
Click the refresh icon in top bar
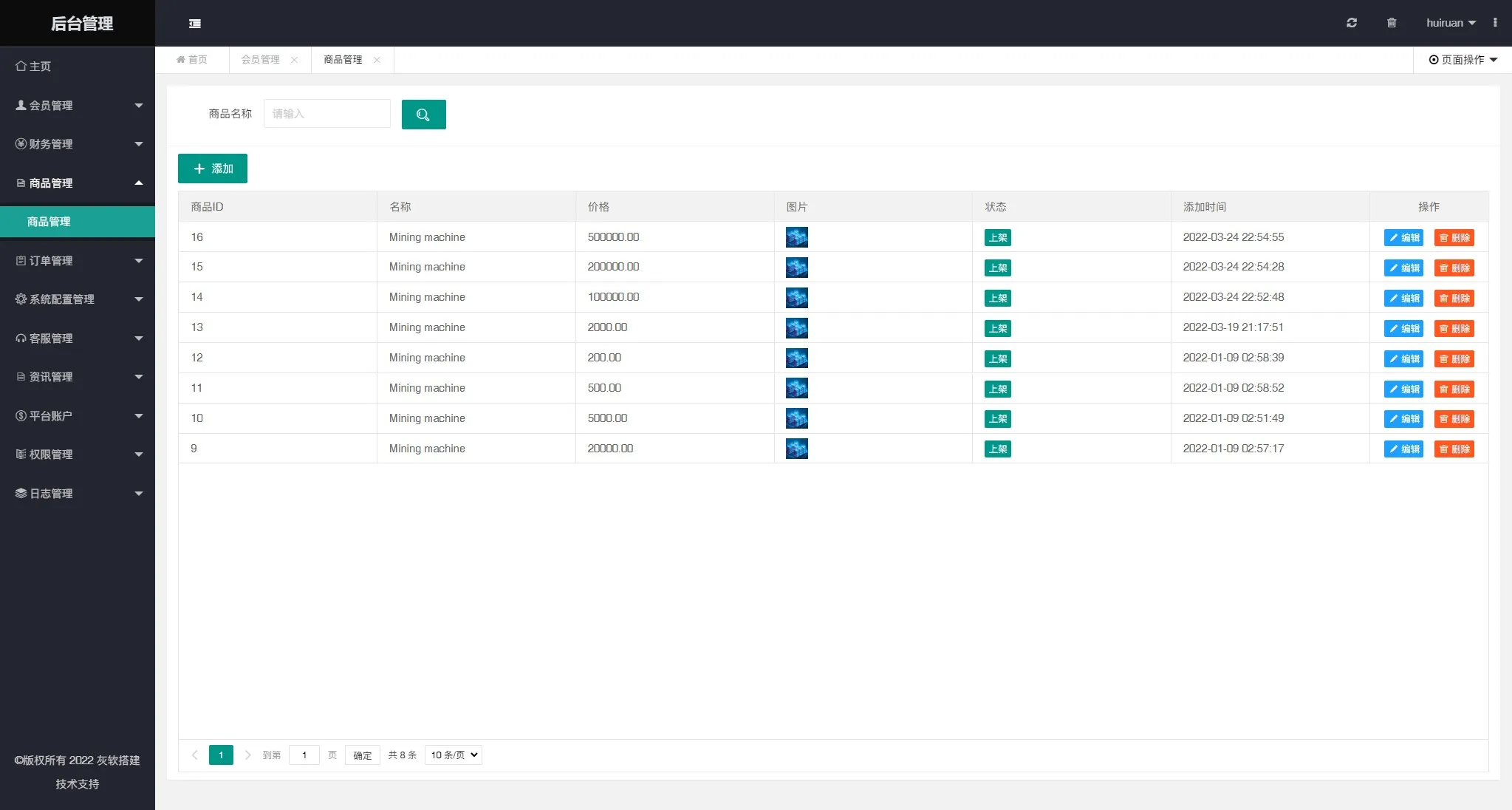1351,23
